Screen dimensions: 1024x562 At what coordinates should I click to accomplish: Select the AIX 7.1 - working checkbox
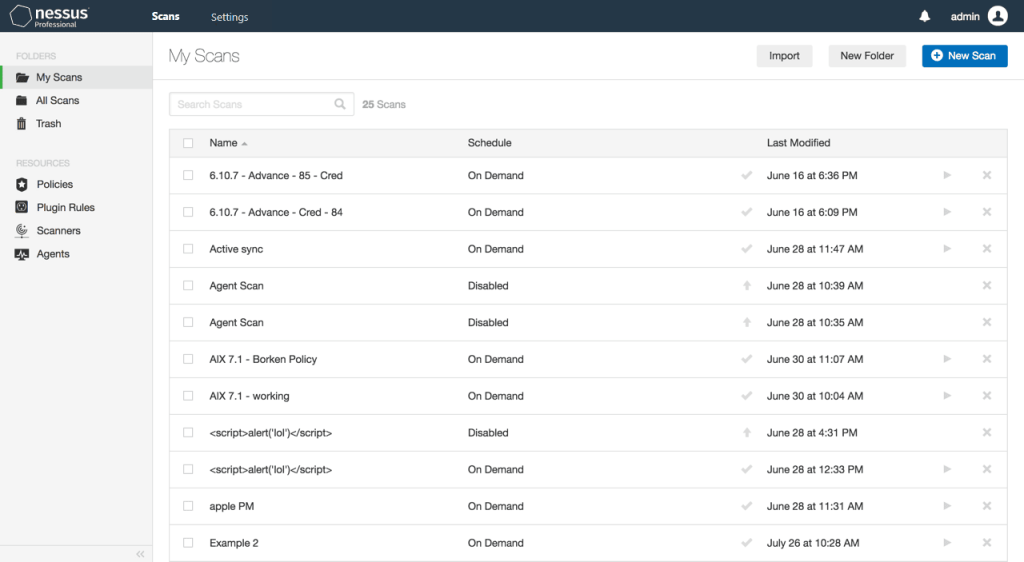[x=188, y=396]
